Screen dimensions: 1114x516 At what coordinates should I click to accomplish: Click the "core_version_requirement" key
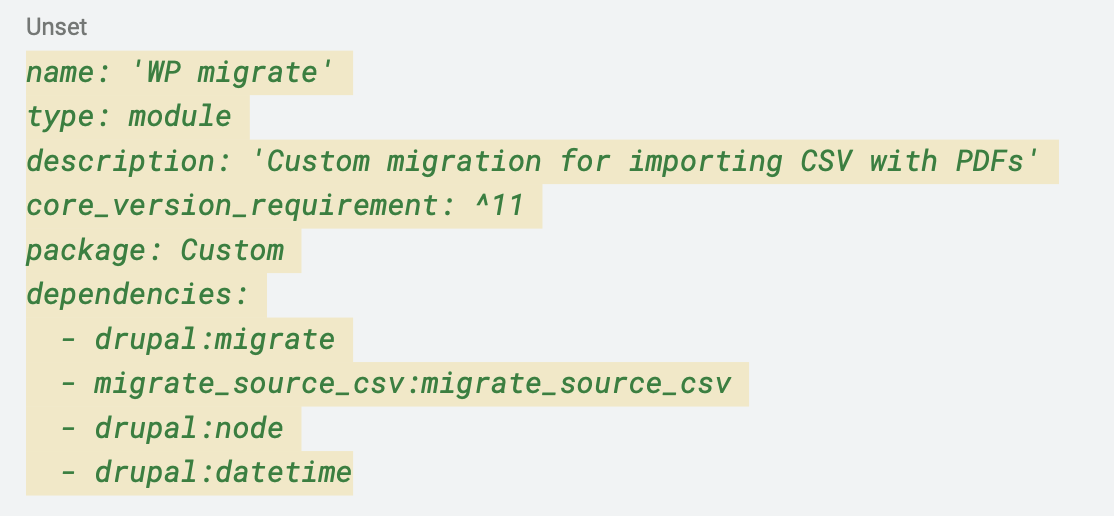click(x=225, y=206)
